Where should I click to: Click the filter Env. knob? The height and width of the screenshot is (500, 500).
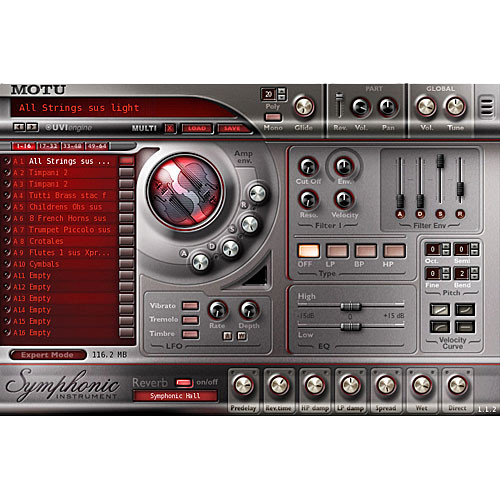click(x=344, y=166)
